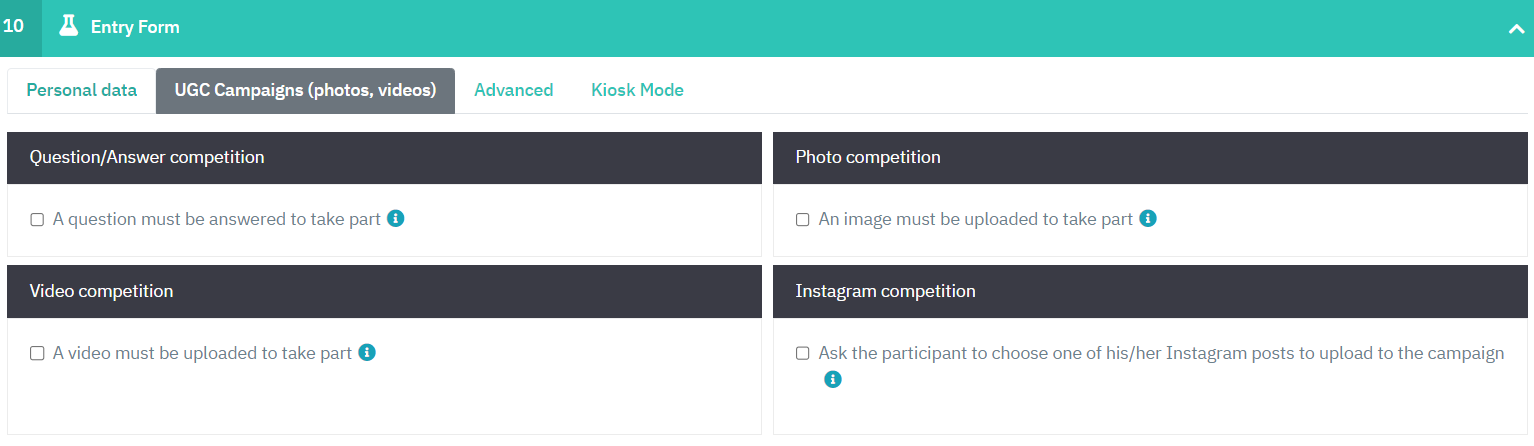Click the Entry Form section title
This screenshot has height=446, width=1534.
(x=135, y=27)
